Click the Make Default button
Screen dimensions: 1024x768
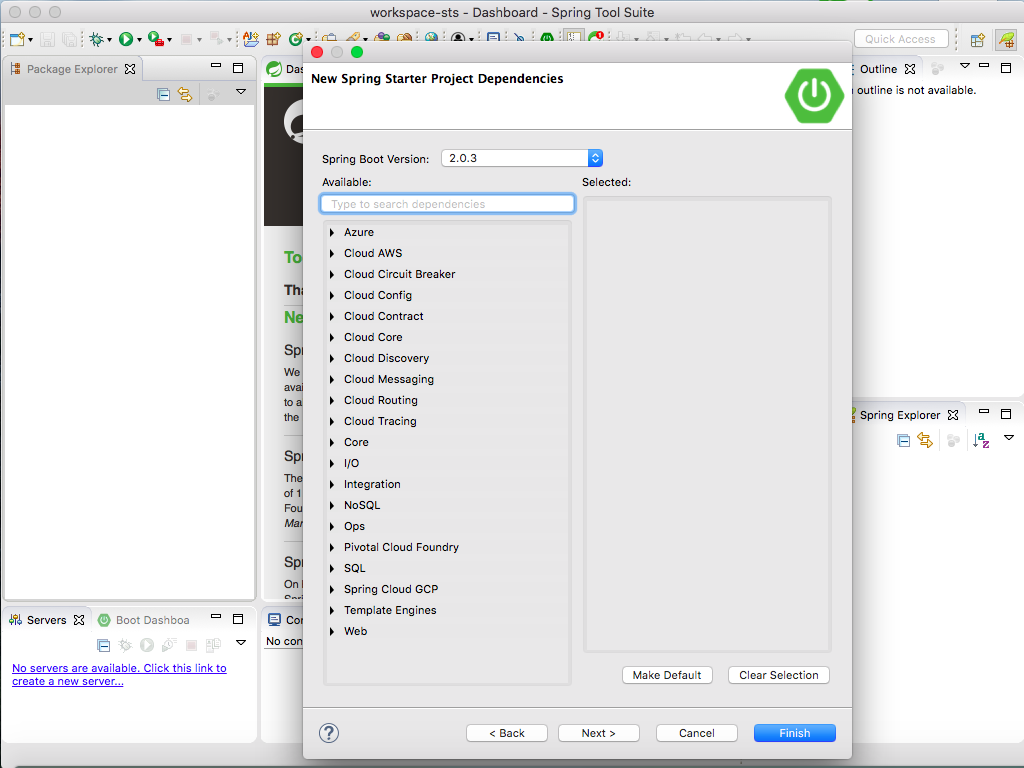coord(667,675)
